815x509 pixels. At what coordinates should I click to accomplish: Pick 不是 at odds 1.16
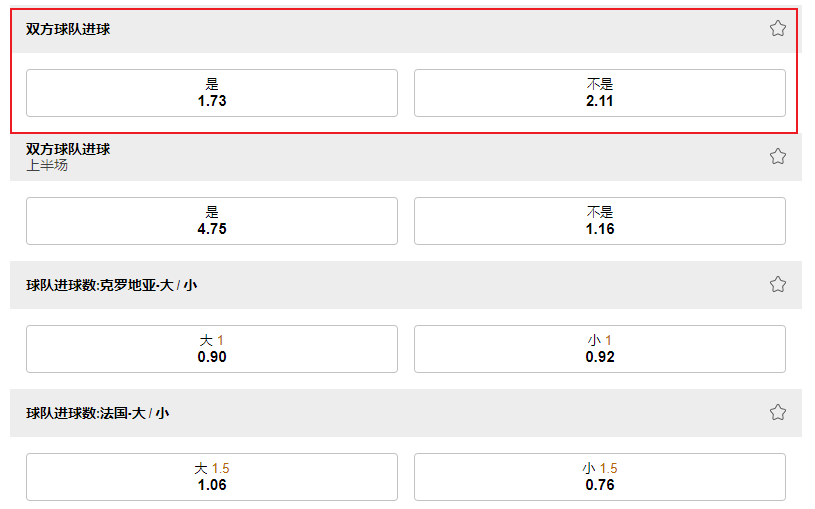coord(600,221)
